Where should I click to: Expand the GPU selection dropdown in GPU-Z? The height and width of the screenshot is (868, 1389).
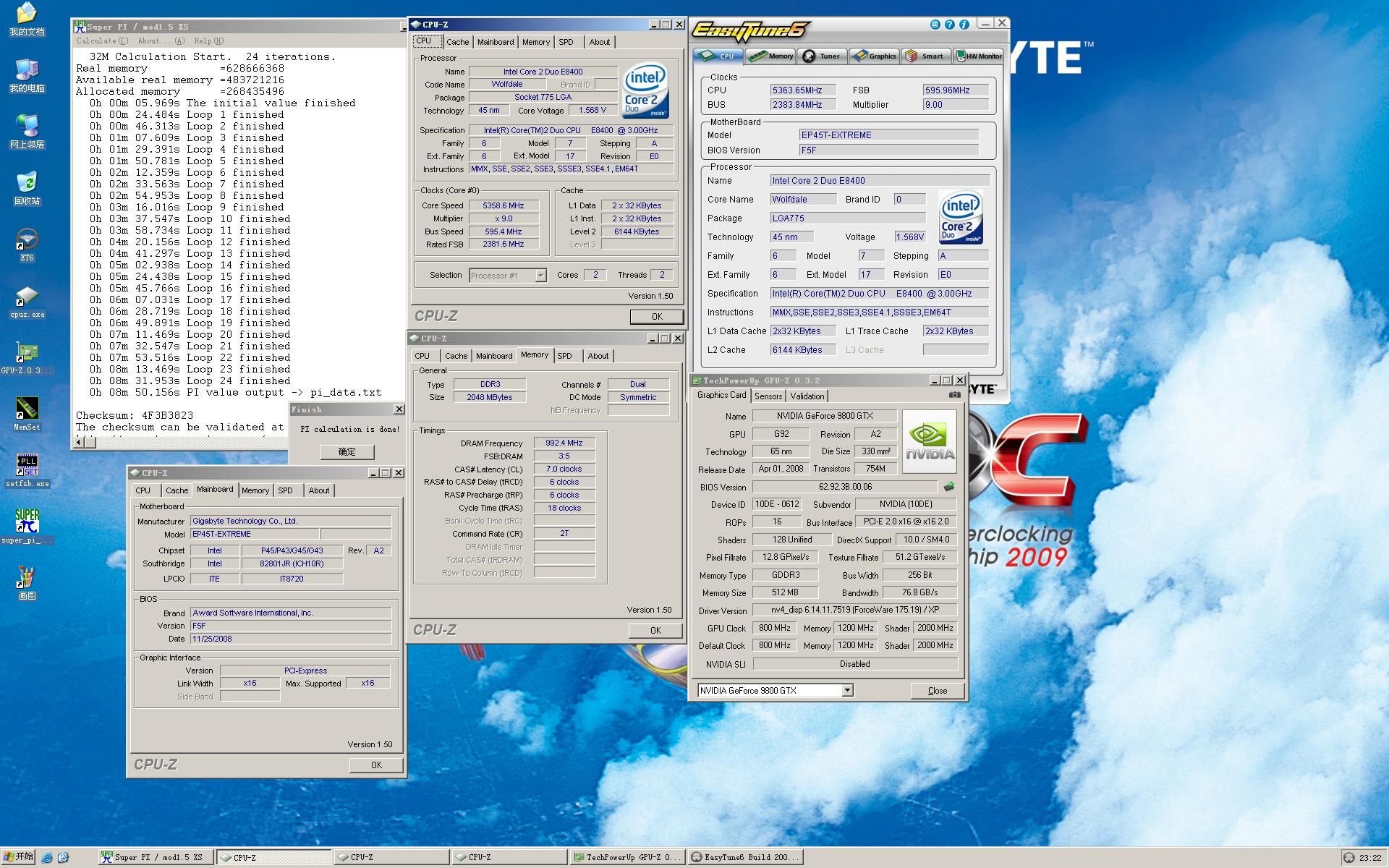(x=847, y=691)
